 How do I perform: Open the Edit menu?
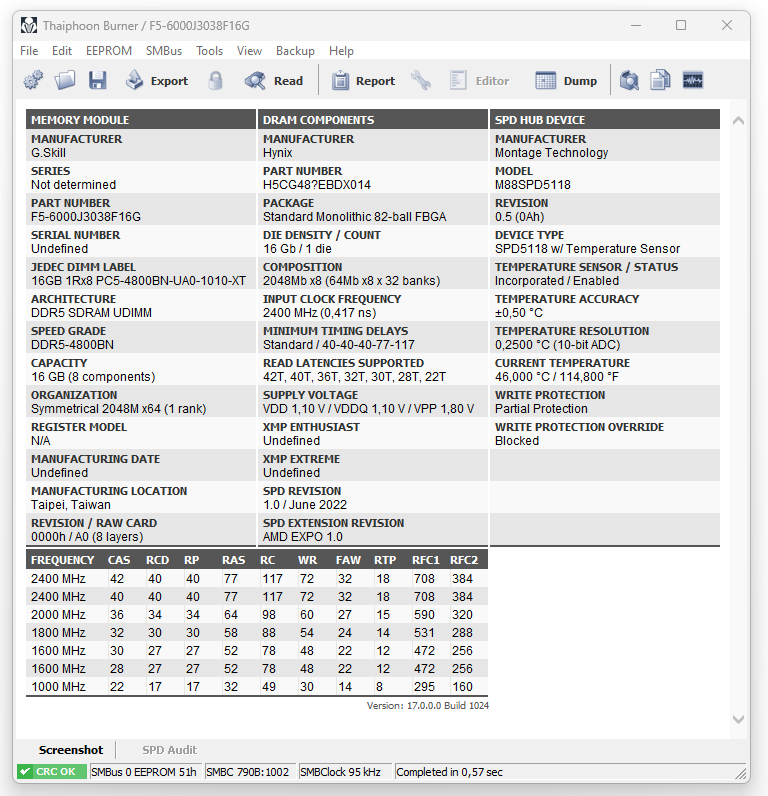pos(62,51)
